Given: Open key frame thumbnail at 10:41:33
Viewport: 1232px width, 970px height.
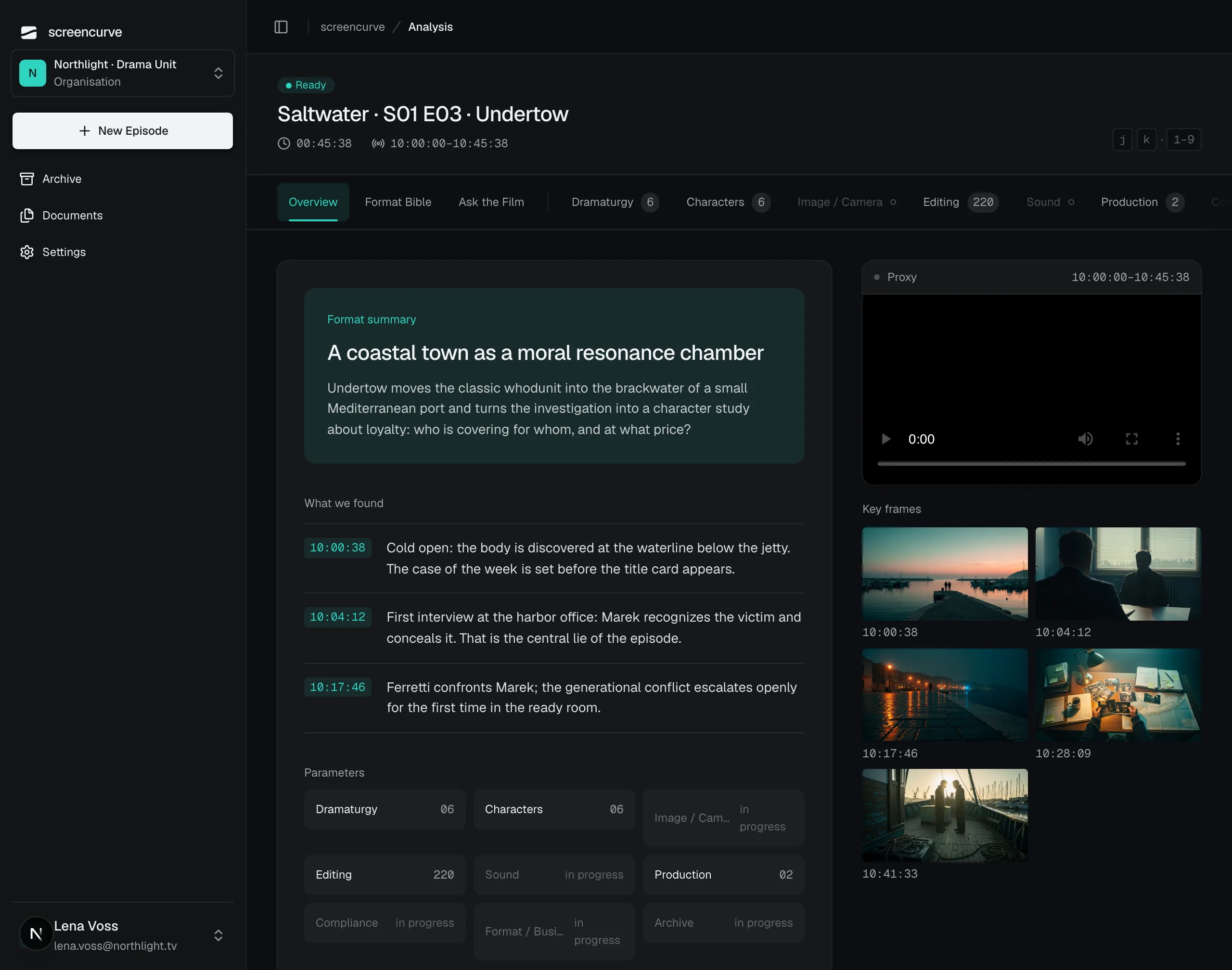Looking at the screenshot, I should [x=945, y=816].
